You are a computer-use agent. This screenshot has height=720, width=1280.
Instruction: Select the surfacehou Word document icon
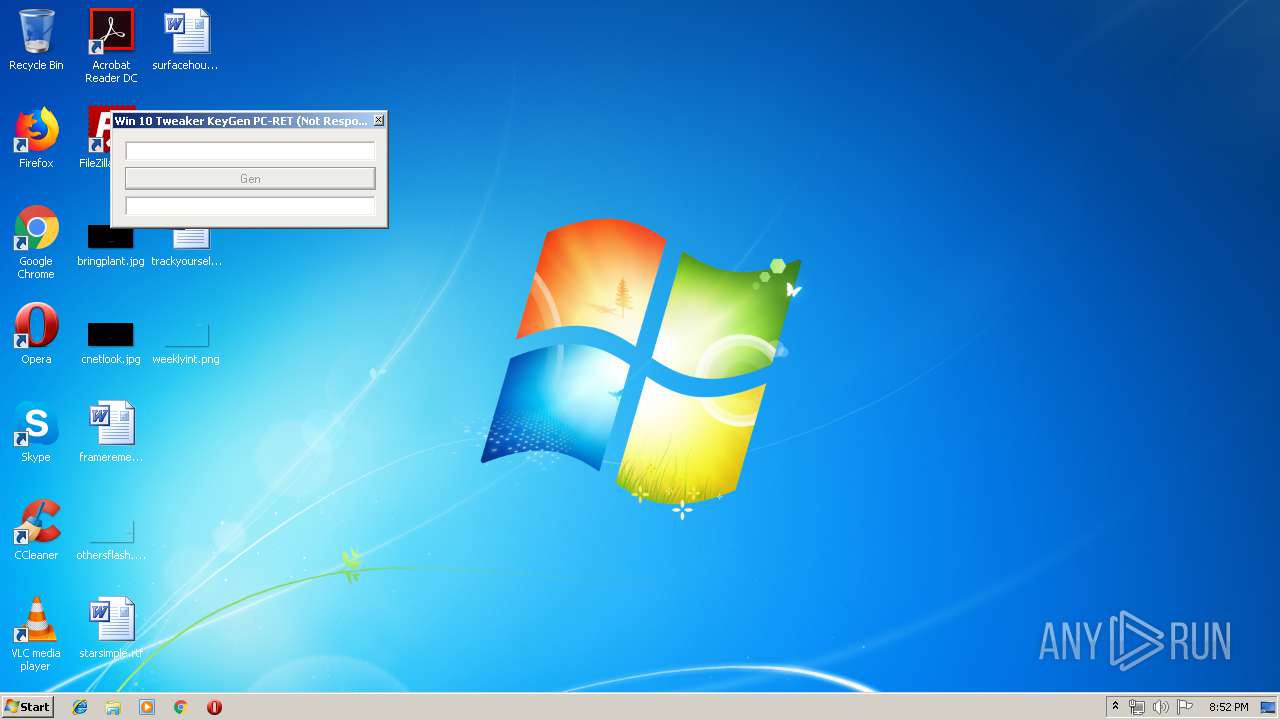coord(186,40)
